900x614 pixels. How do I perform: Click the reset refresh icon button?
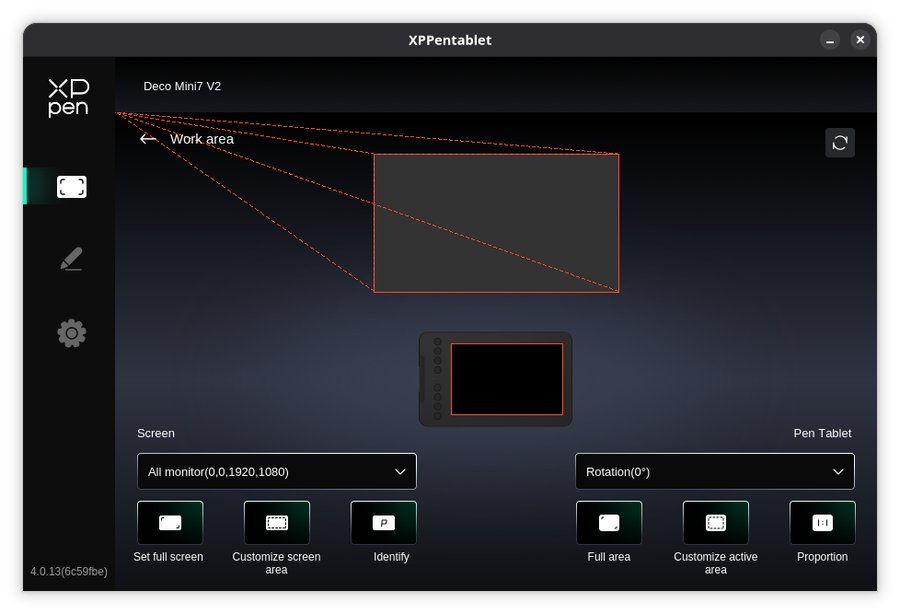840,142
